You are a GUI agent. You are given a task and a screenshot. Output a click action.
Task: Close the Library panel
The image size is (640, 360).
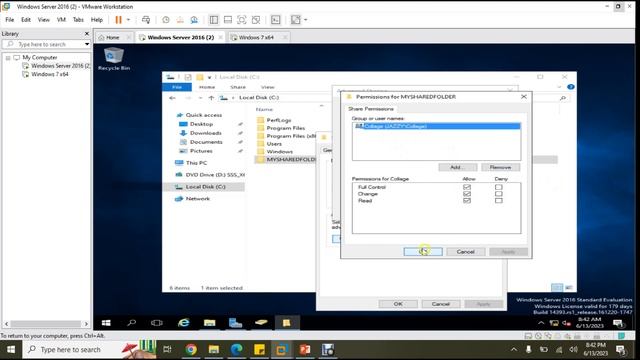tap(87, 33)
